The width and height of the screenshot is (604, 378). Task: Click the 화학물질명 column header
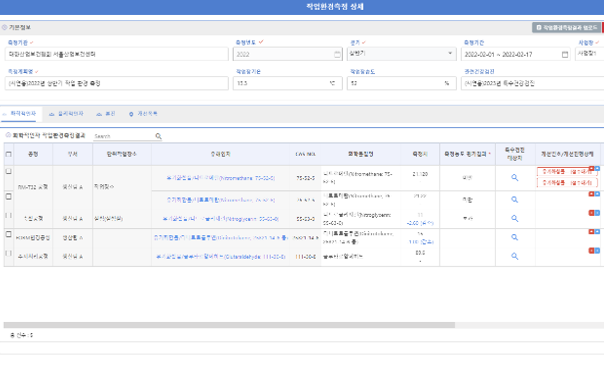coord(361,154)
